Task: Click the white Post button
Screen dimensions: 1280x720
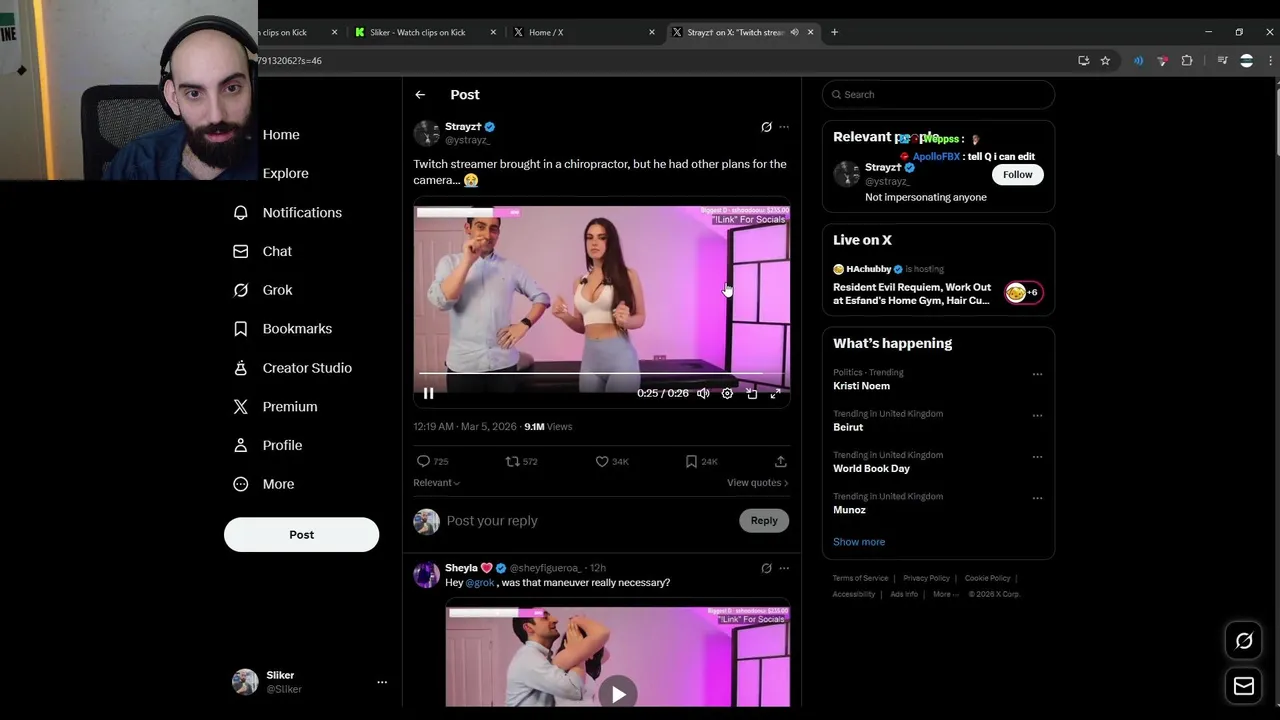Action: (301, 535)
